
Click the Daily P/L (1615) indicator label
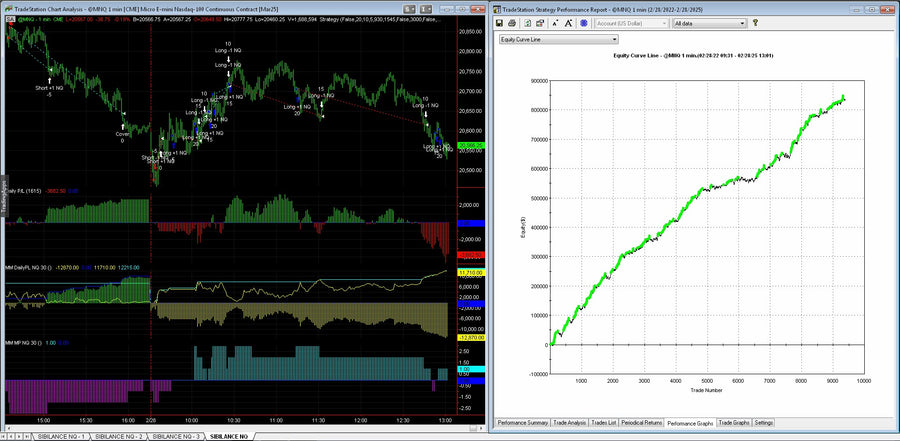[22, 189]
